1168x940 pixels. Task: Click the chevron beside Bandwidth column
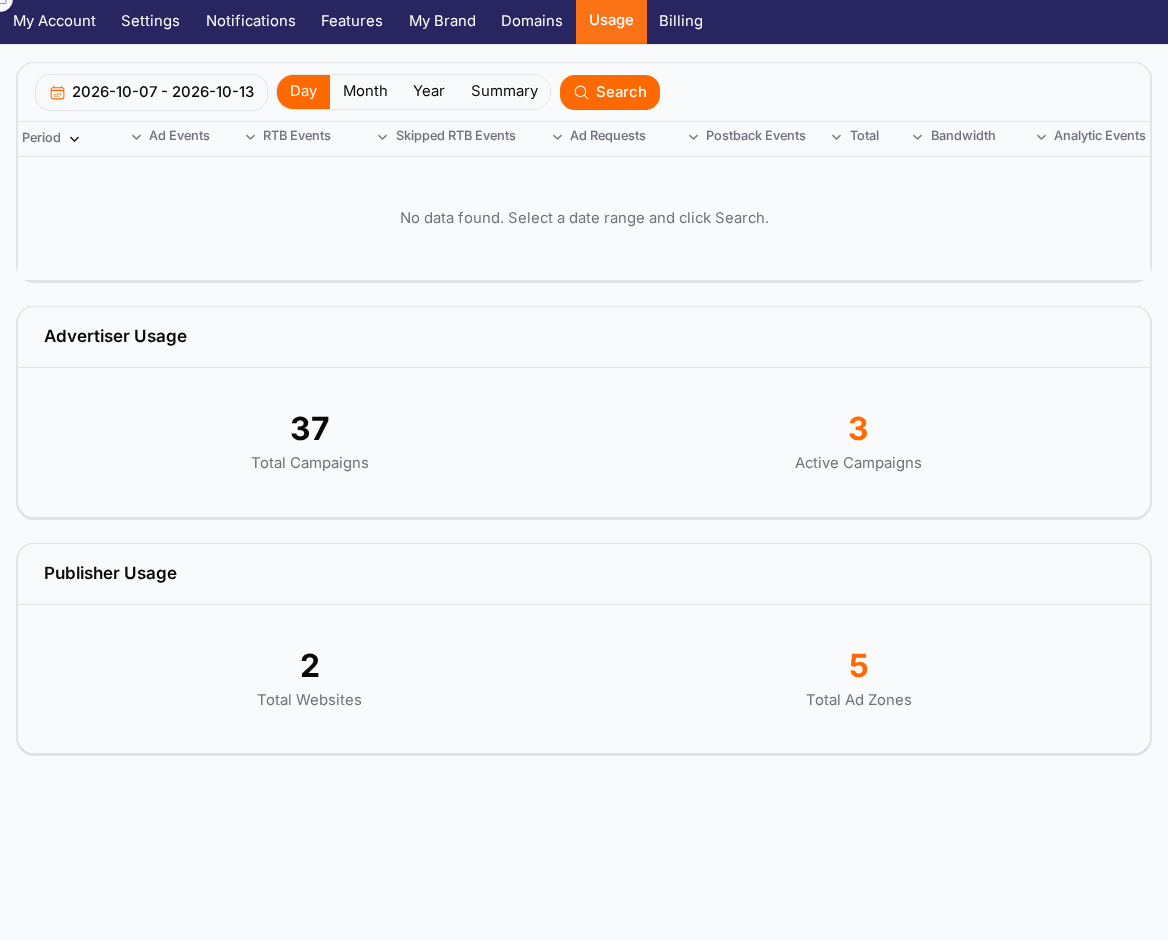point(918,137)
